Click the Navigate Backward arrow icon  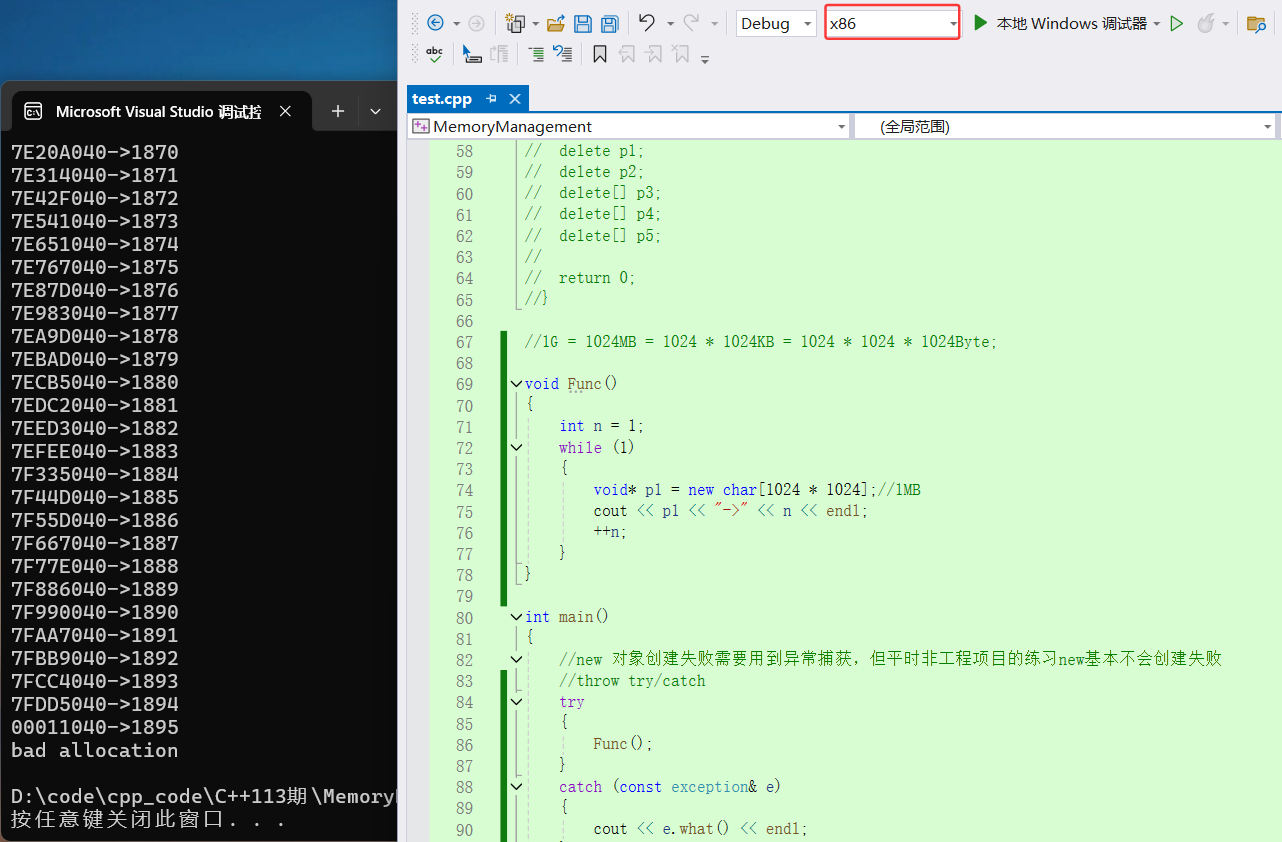[x=435, y=23]
